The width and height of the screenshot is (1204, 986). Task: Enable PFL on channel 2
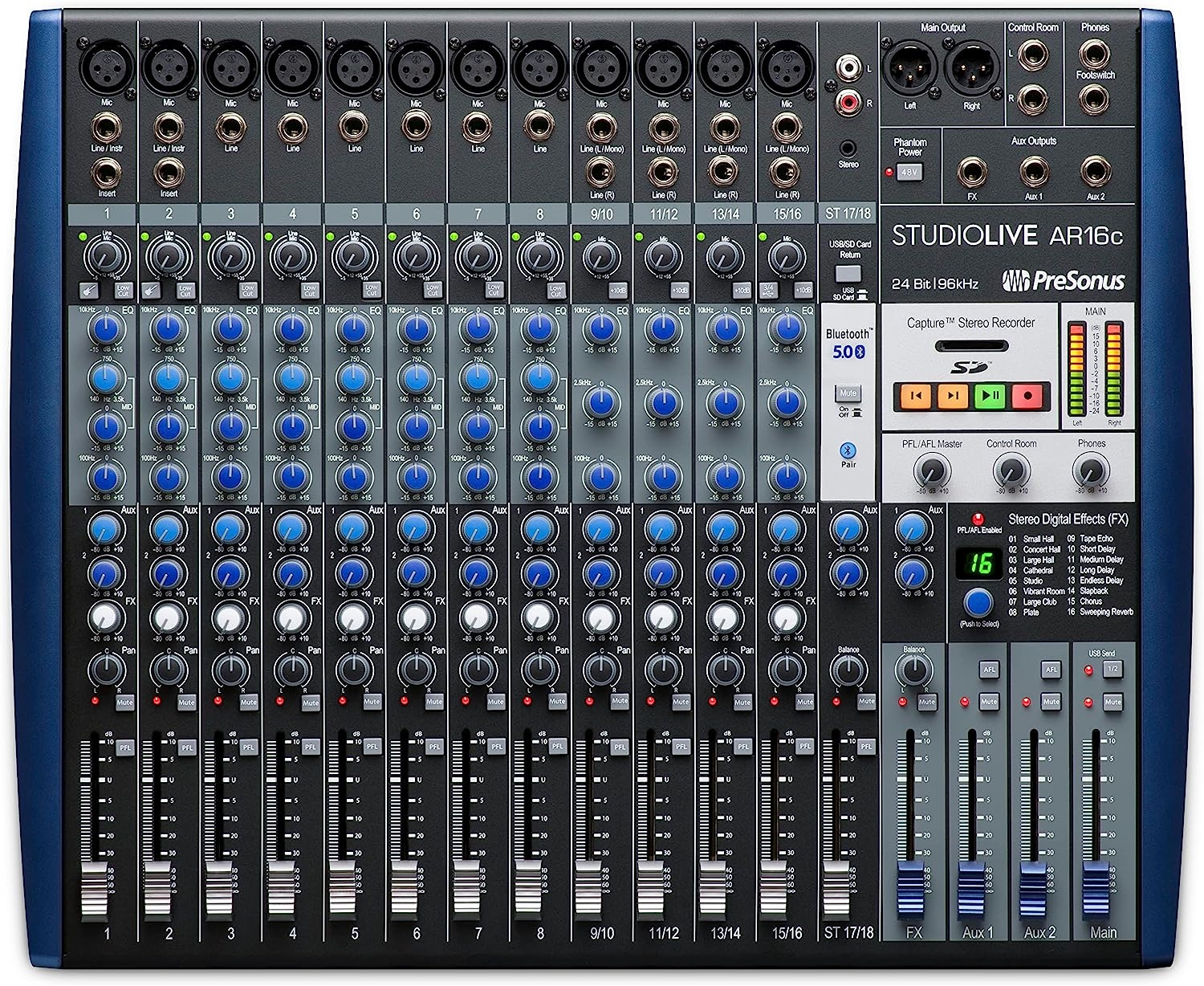186,747
